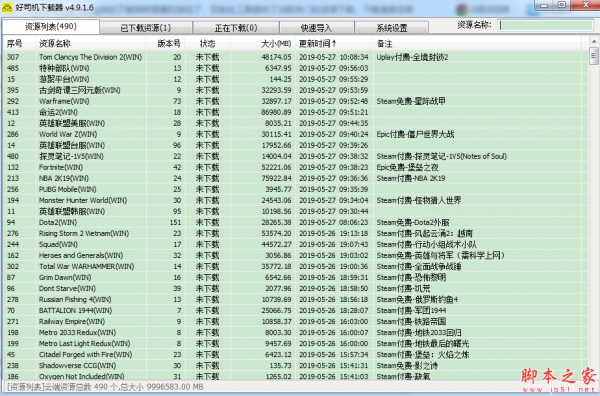The image size is (600, 396).
Task: Click the version number 151
Action: 175,222
